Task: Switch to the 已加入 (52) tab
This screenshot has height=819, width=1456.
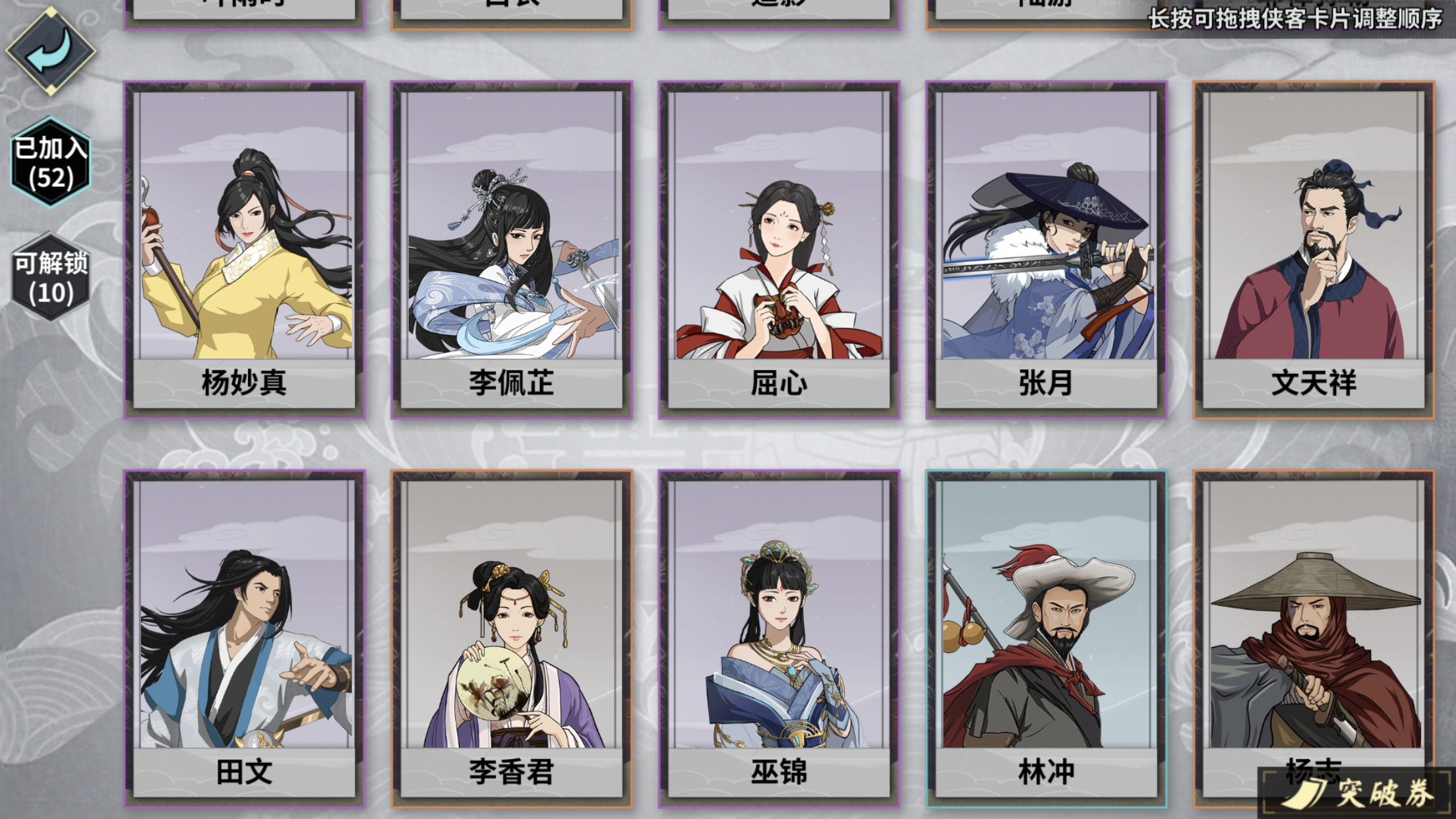Action: tap(51, 162)
